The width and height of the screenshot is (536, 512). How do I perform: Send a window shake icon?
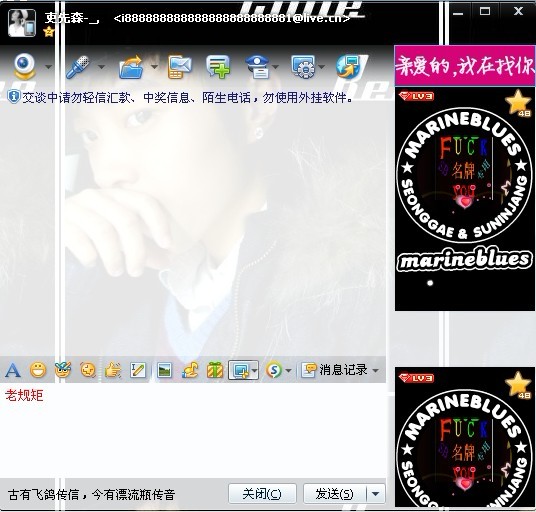pos(88,370)
